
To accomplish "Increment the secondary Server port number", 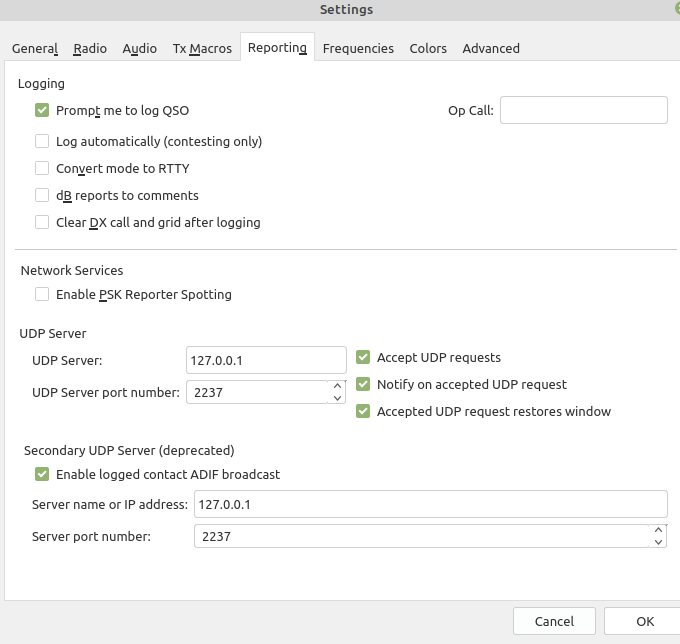I will 658,530.
